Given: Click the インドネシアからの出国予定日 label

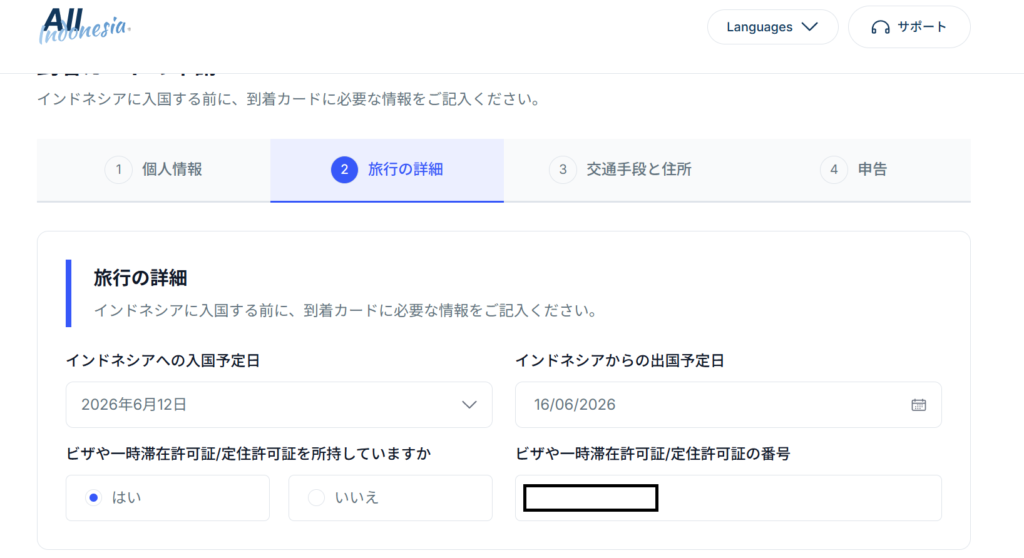Looking at the screenshot, I should click(x=620, y=361).
